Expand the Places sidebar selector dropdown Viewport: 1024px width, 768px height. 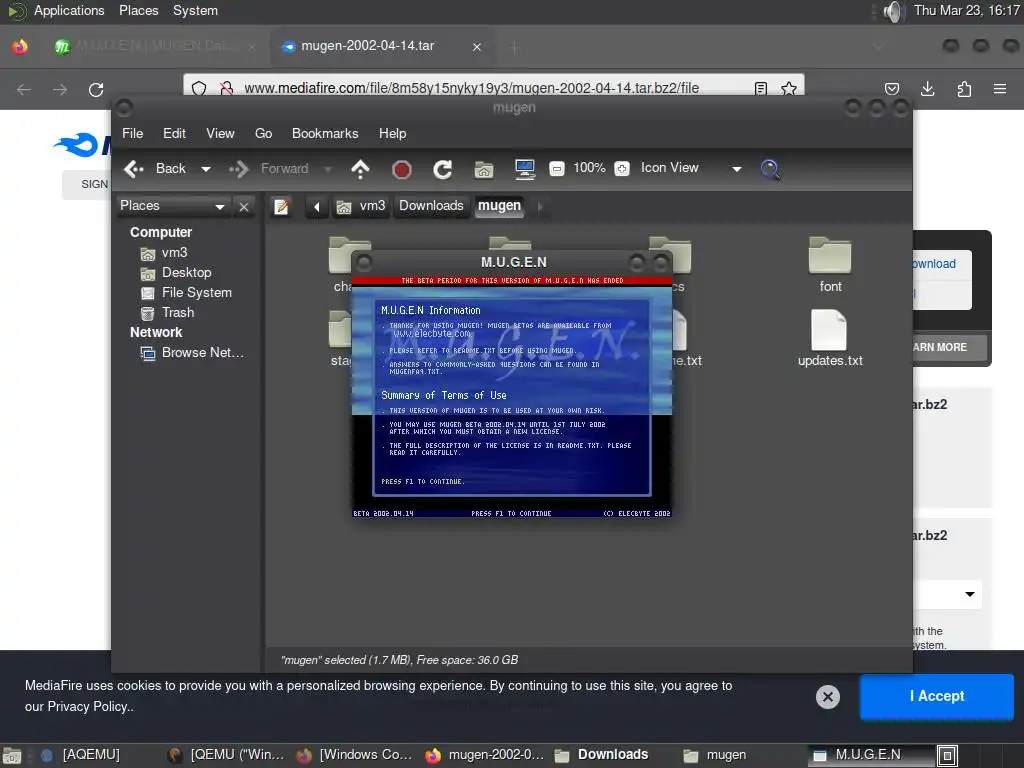(173, 206)
